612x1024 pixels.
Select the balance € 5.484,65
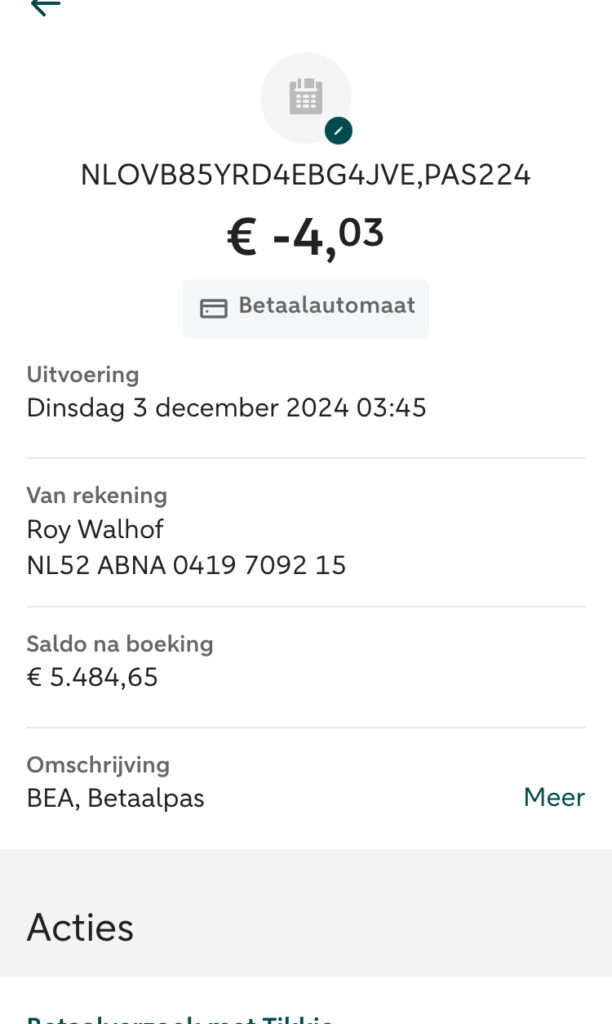(x=92, y=677)
